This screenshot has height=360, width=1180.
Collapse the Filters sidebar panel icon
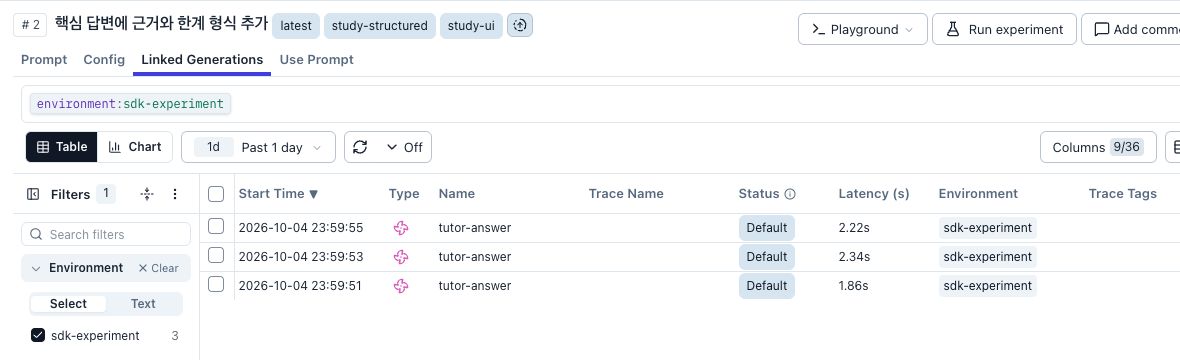point(33,194)
